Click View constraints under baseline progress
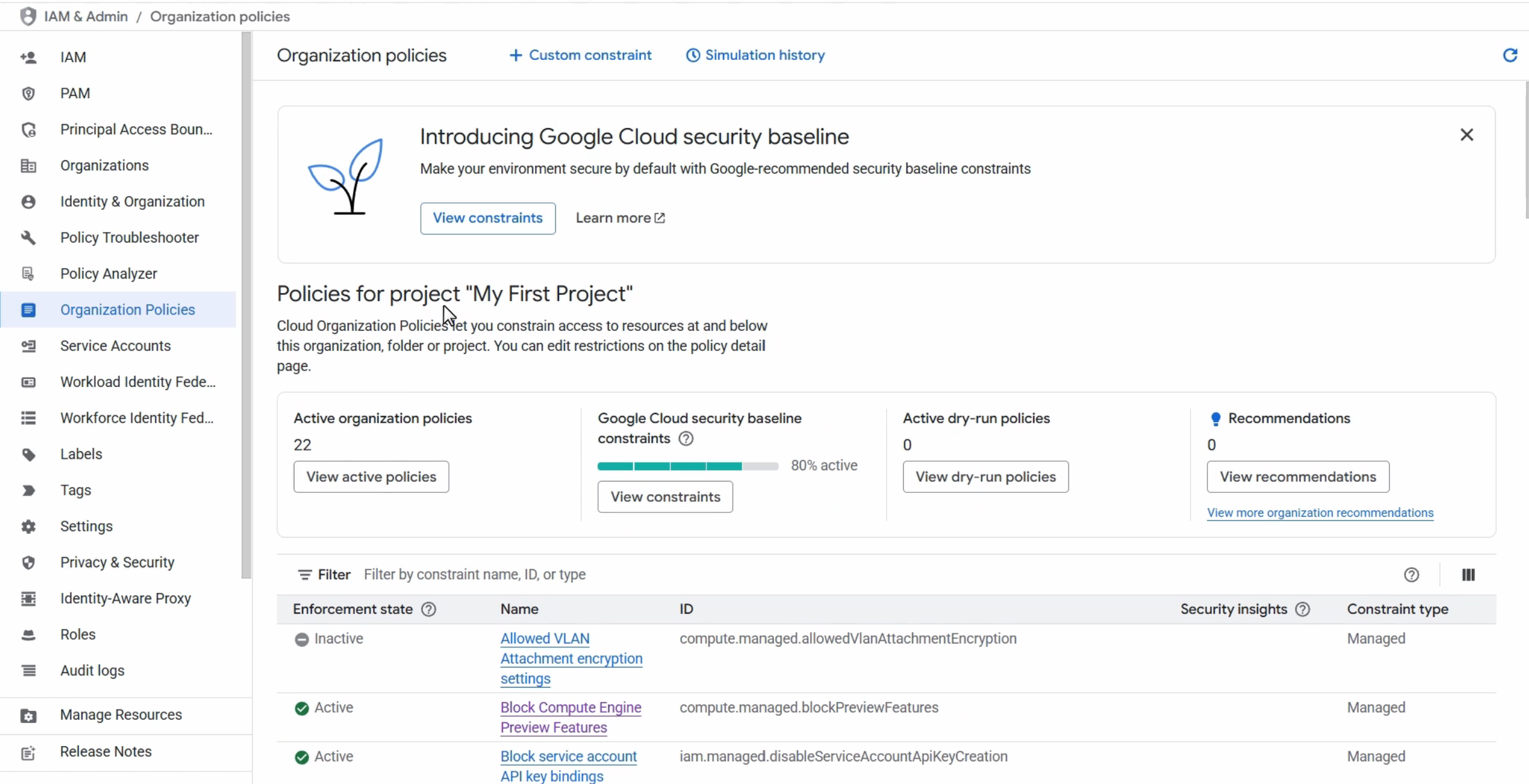 coord(665,497)
